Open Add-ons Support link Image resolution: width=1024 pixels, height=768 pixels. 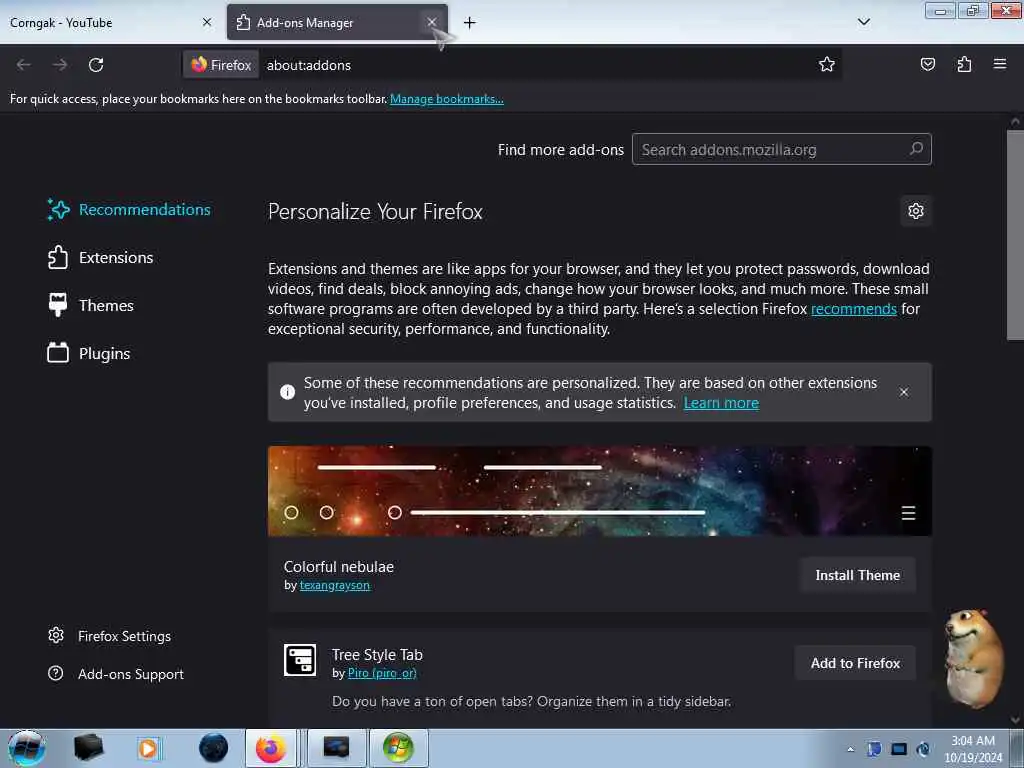(x=116, y=674)
